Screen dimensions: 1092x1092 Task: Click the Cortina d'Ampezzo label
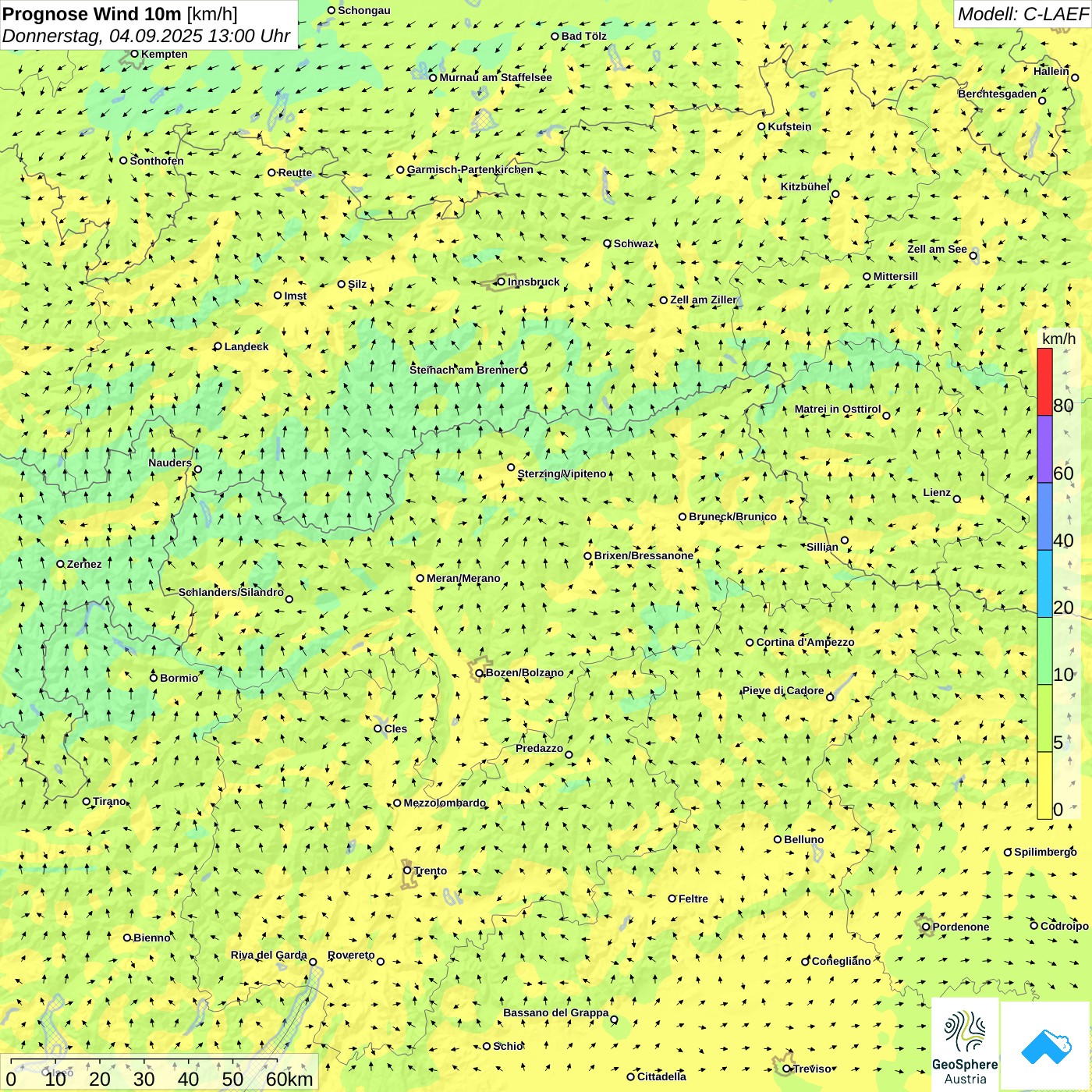click(805, 642)
